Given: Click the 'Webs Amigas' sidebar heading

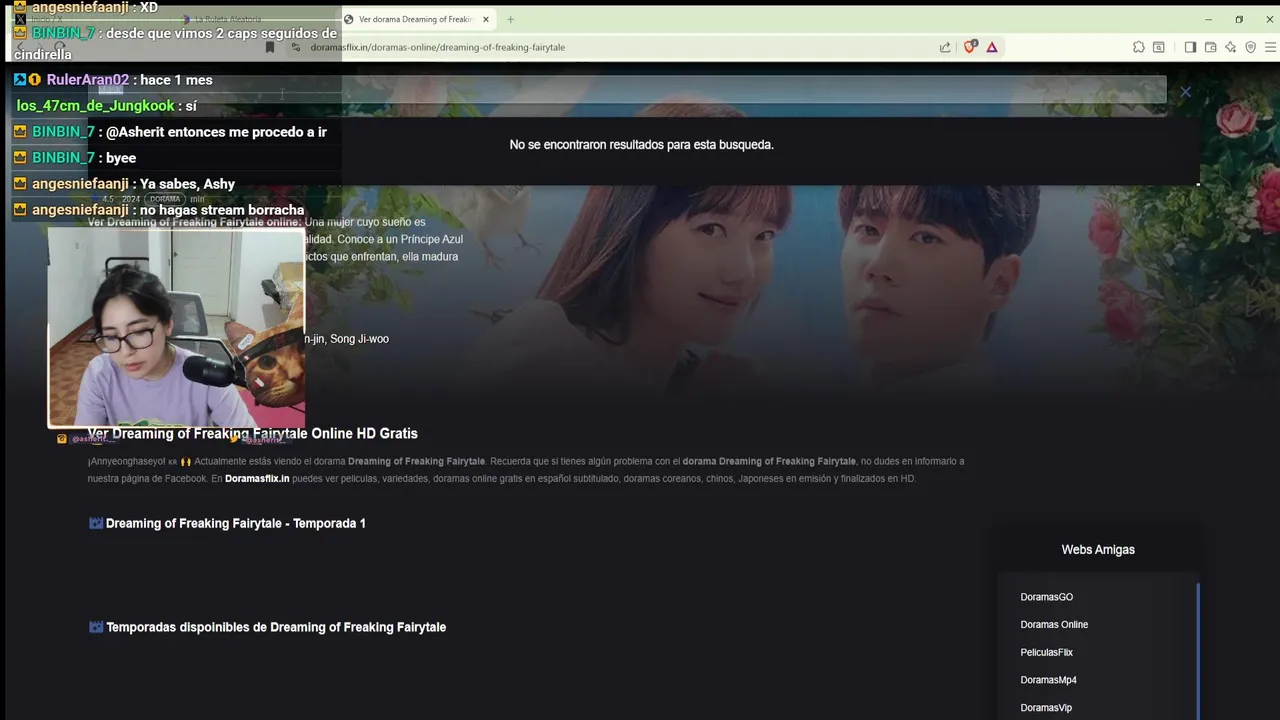Looking at the screenshot, I should pyautogui.click(x=1098, y=550).
